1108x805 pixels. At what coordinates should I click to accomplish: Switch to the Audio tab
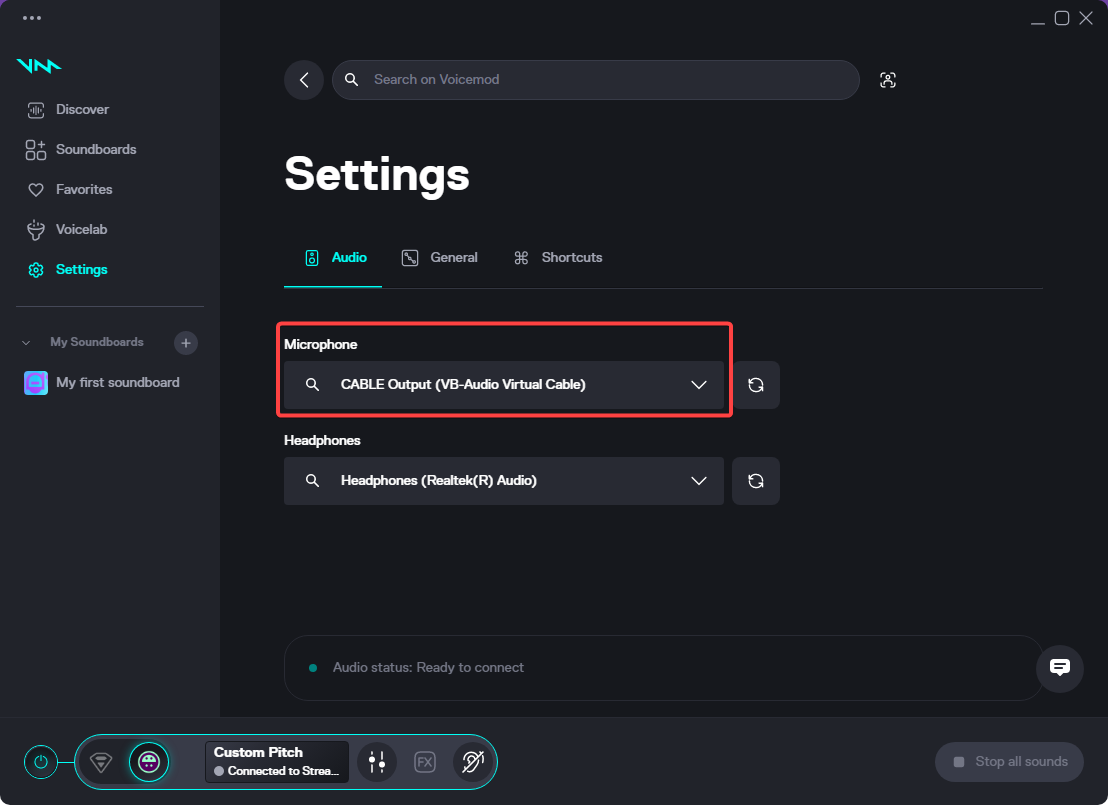336,258
